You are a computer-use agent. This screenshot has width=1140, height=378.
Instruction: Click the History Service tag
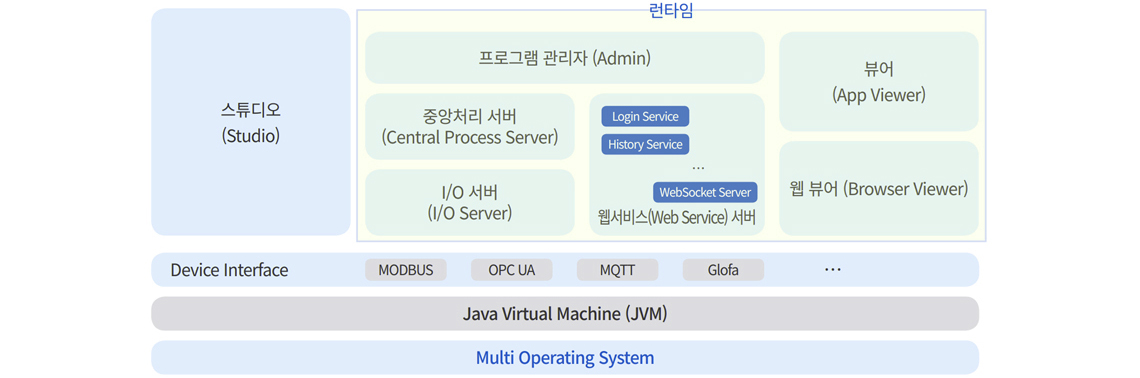pyautogui.click(x=645, y=145)
